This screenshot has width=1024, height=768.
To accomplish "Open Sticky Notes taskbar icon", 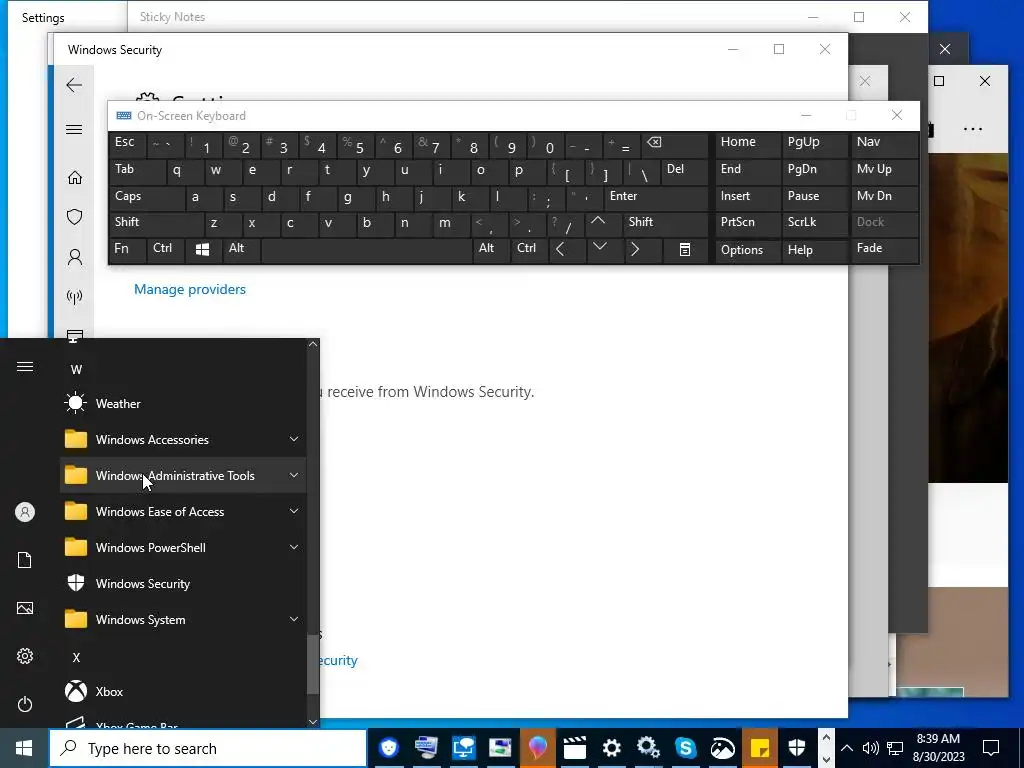I will pos(759,748).
